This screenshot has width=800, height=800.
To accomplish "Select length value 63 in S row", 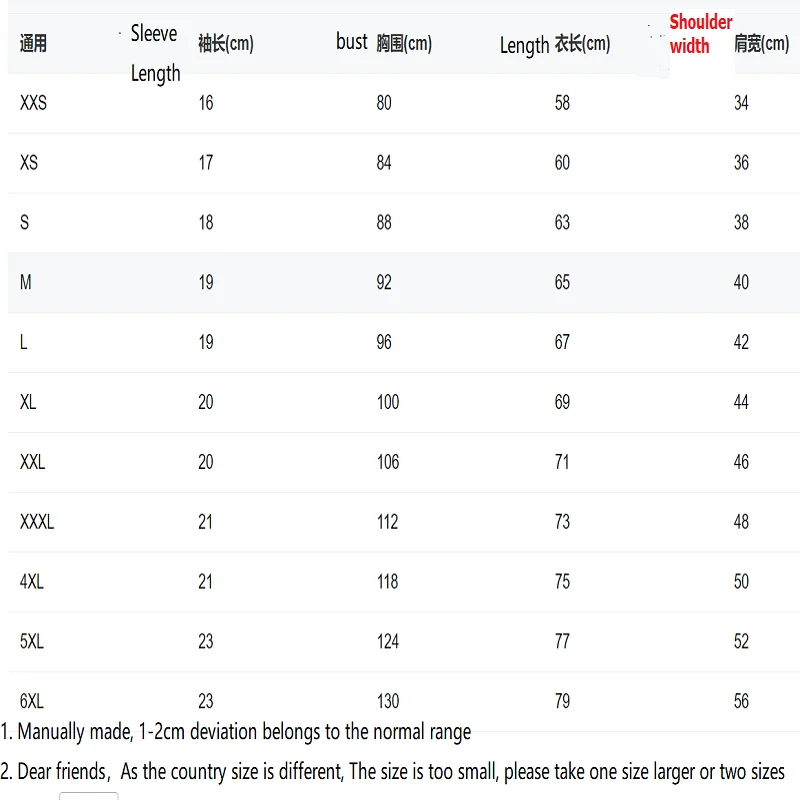I will [x=562, y=223].
